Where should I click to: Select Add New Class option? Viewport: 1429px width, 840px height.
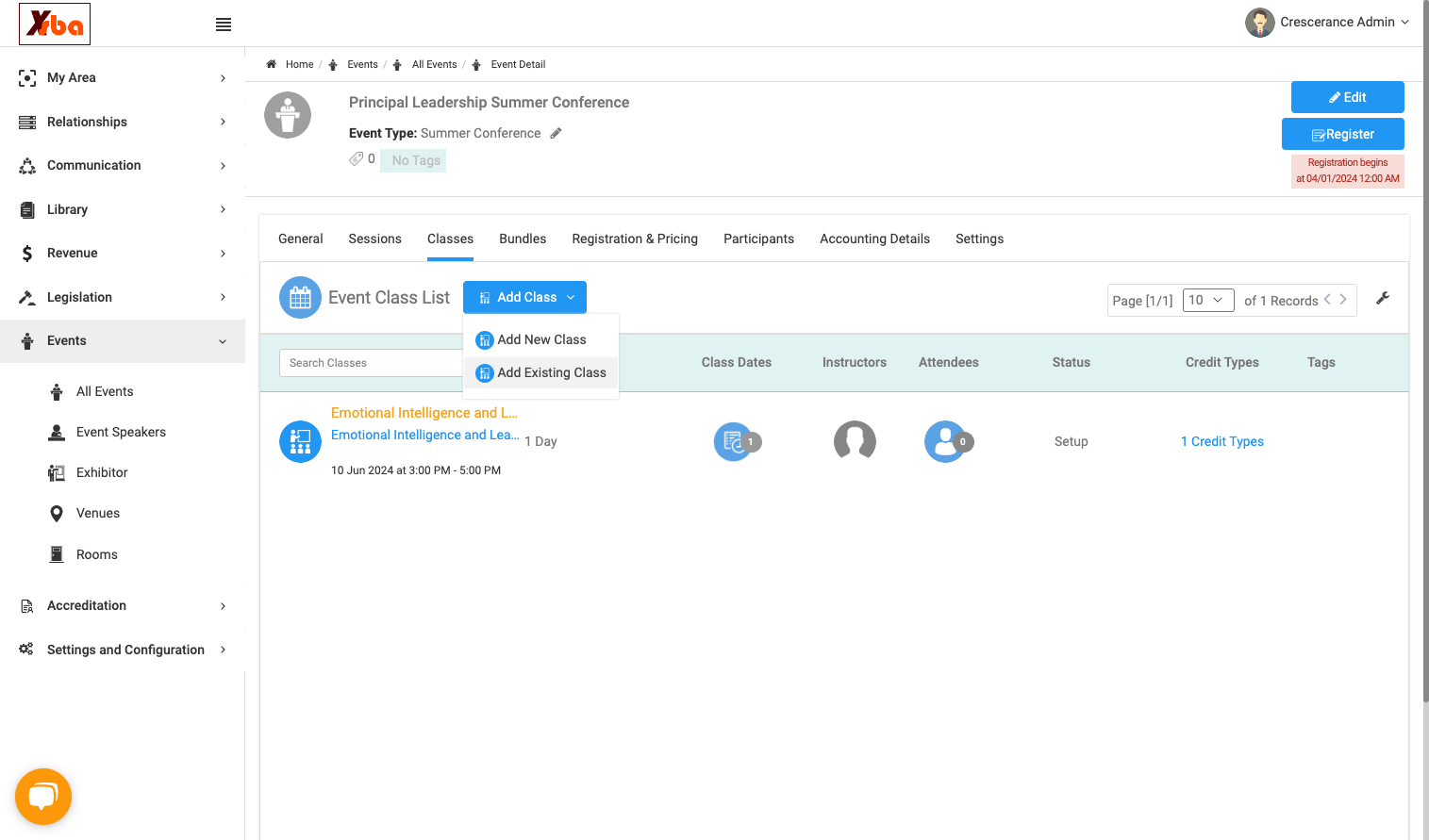[x=541, y=339]
